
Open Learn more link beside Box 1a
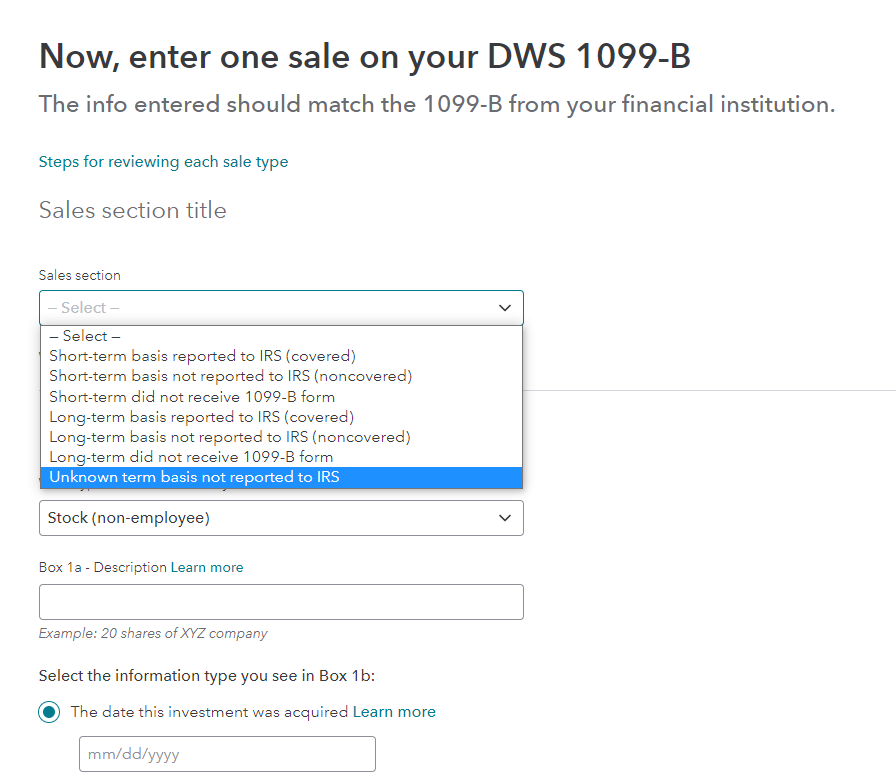[x=207, y=567]
